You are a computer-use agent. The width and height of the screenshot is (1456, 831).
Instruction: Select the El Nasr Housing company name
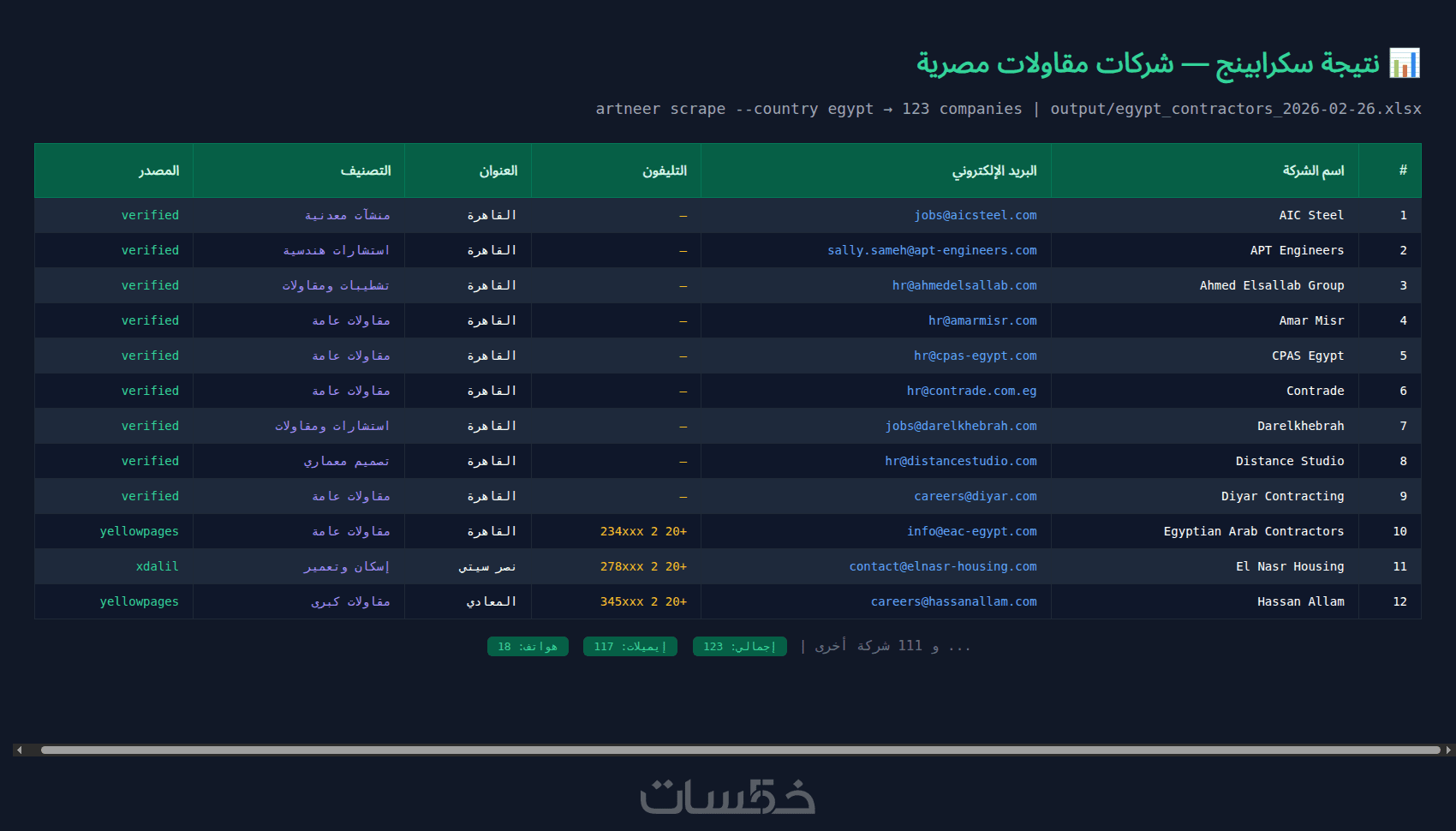[1290, 566]
